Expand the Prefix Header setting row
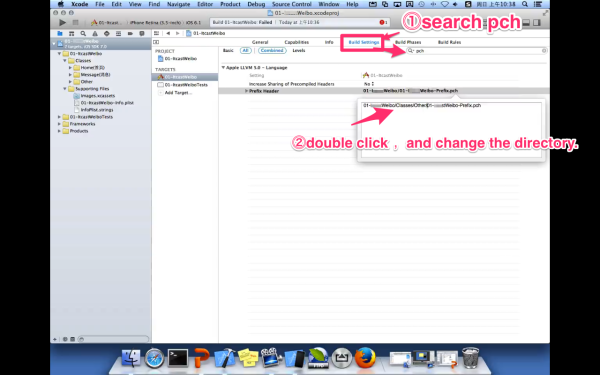This screenshot has height=375, width=600. pyautogui.click(x=246, y=91)
